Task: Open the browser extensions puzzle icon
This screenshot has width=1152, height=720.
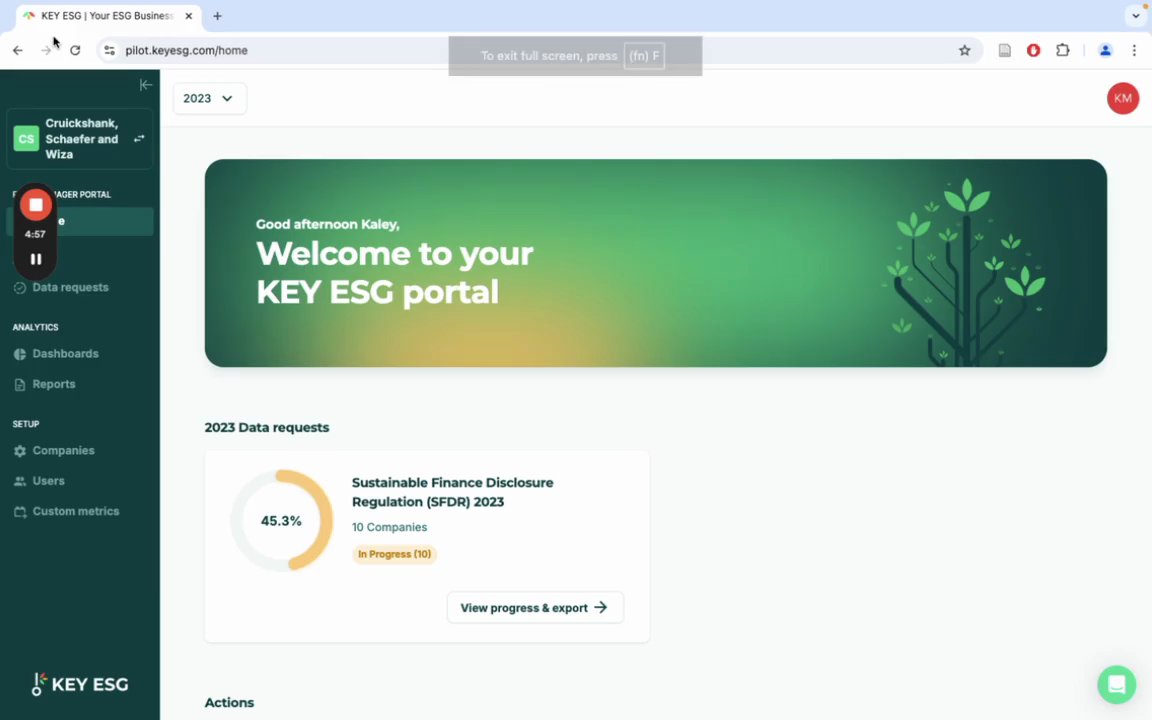Action: click(x=1062, y=51)
